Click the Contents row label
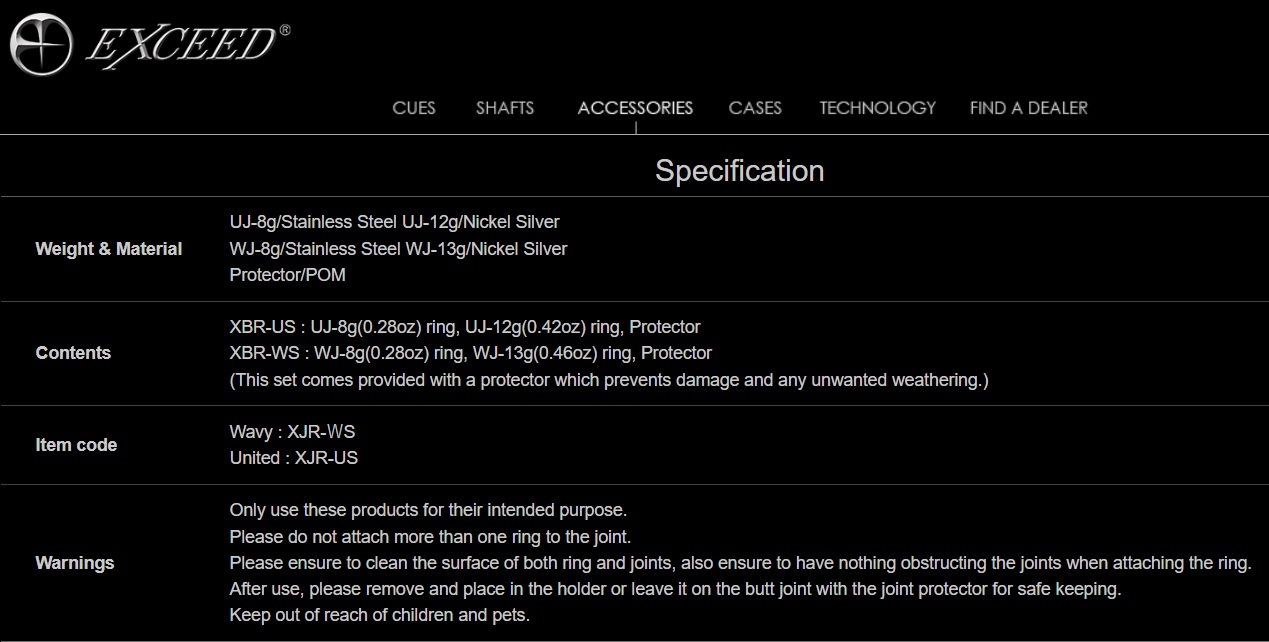Screen dimensions: 1269x642 (73, 353)
